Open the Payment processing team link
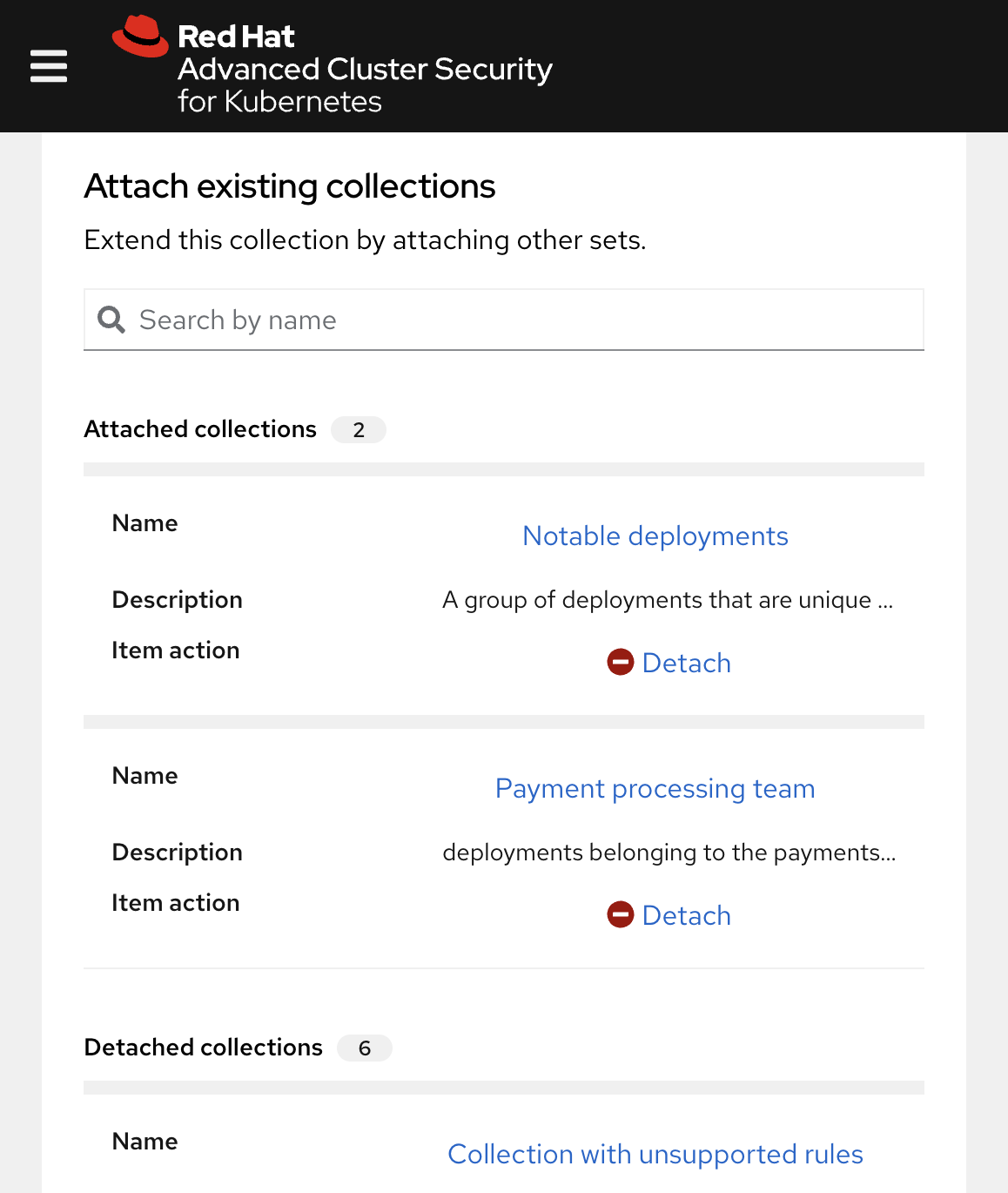Image resolution: width=1008 pixels, height=1193 pixels. click(655, 788)
